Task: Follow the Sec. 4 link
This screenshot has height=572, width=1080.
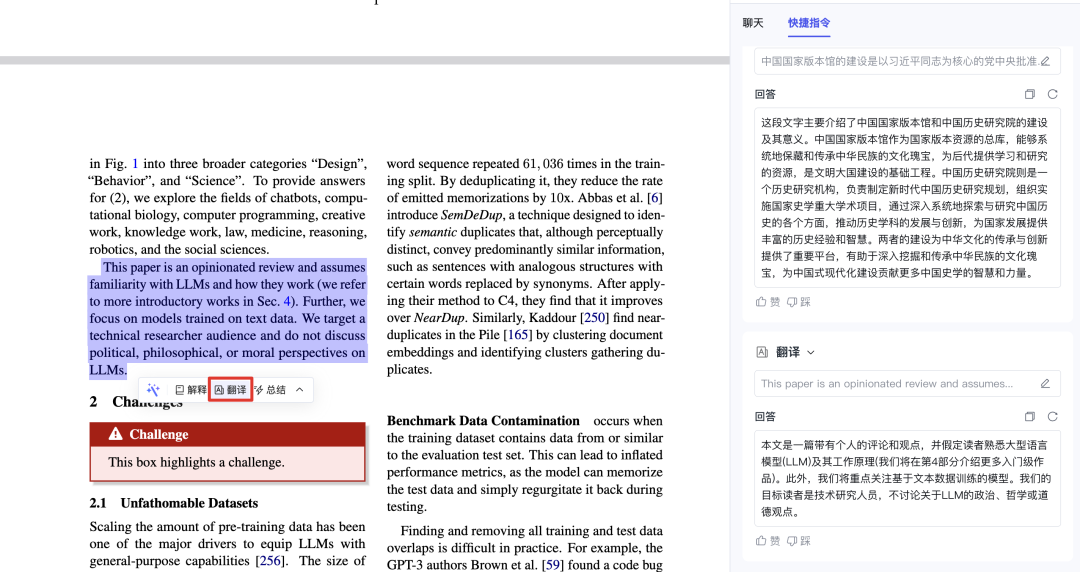Action: (287, 301)
